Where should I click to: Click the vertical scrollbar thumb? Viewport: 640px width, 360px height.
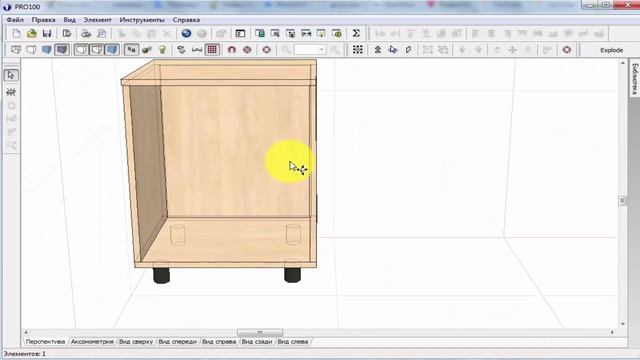tap(622, 200)
